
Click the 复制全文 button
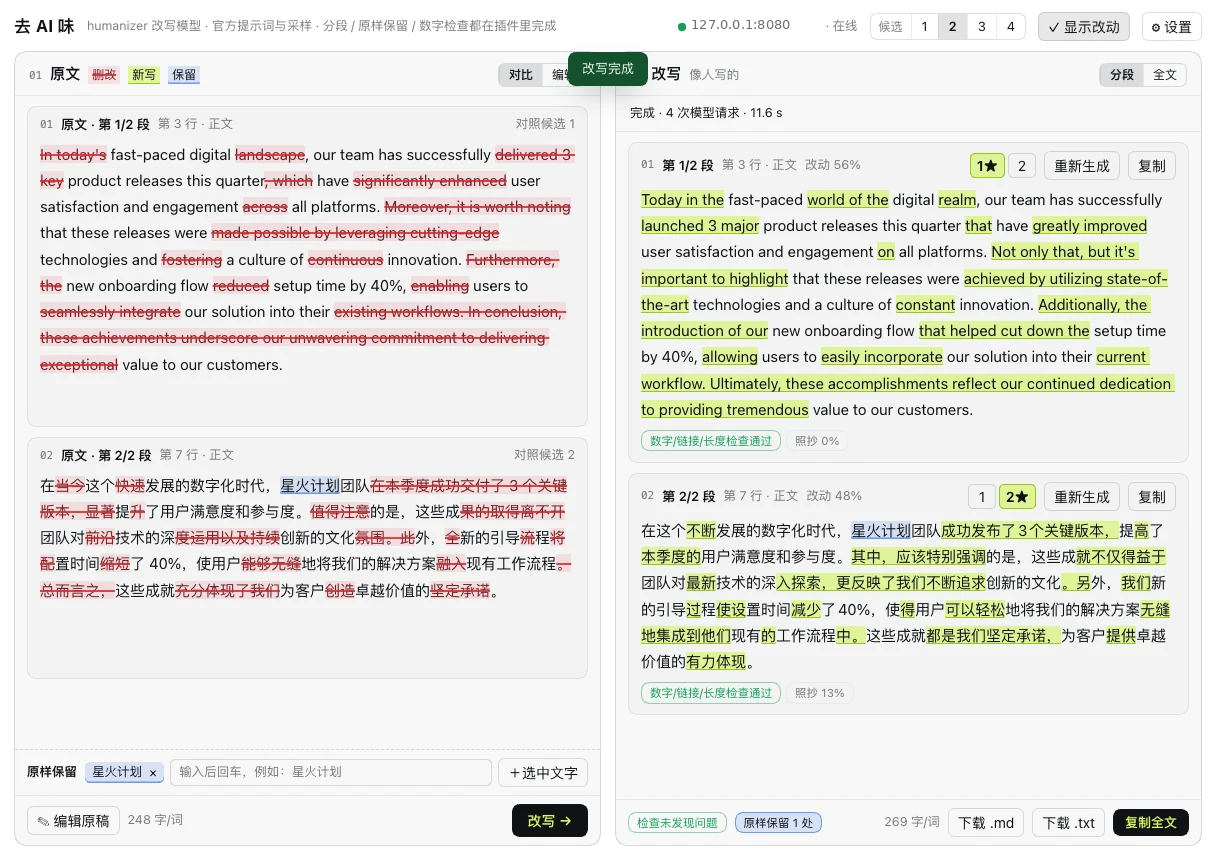(1151, 823)
